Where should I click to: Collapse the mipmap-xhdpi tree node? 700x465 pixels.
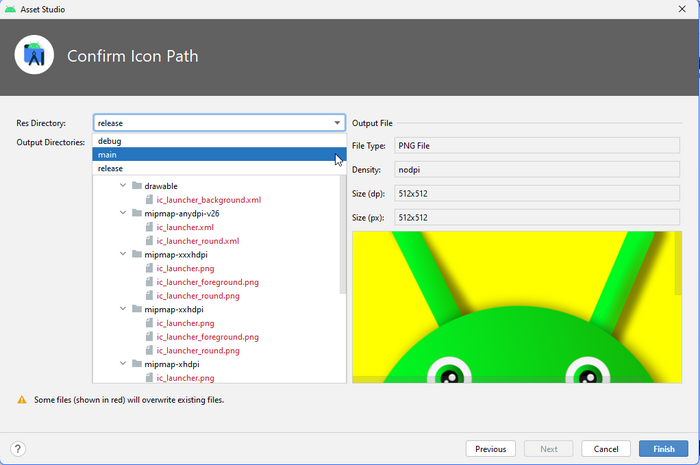[123, 365]
